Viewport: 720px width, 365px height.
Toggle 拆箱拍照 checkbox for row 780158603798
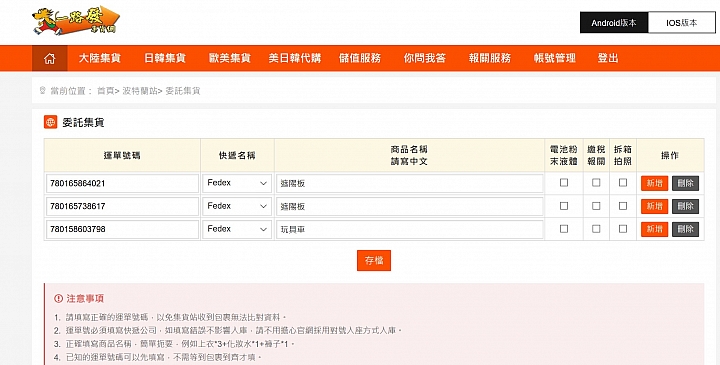(623, 229)
